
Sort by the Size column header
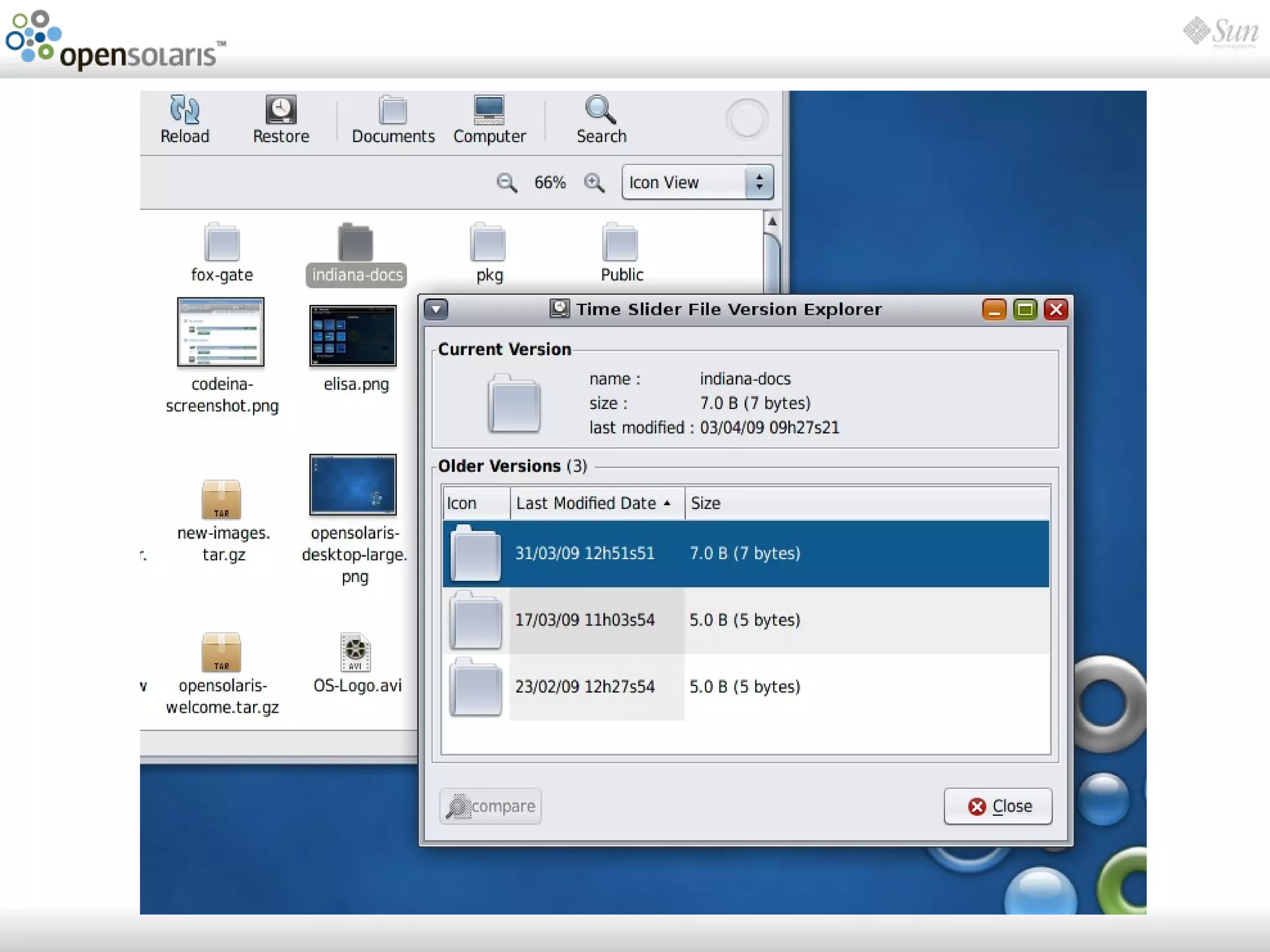pyautogui.click(x=868, y=503)
